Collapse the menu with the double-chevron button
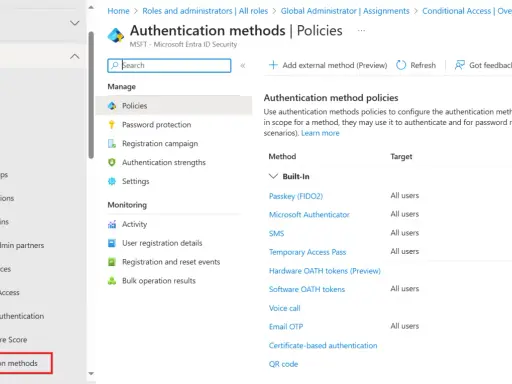 coord(243,66)
